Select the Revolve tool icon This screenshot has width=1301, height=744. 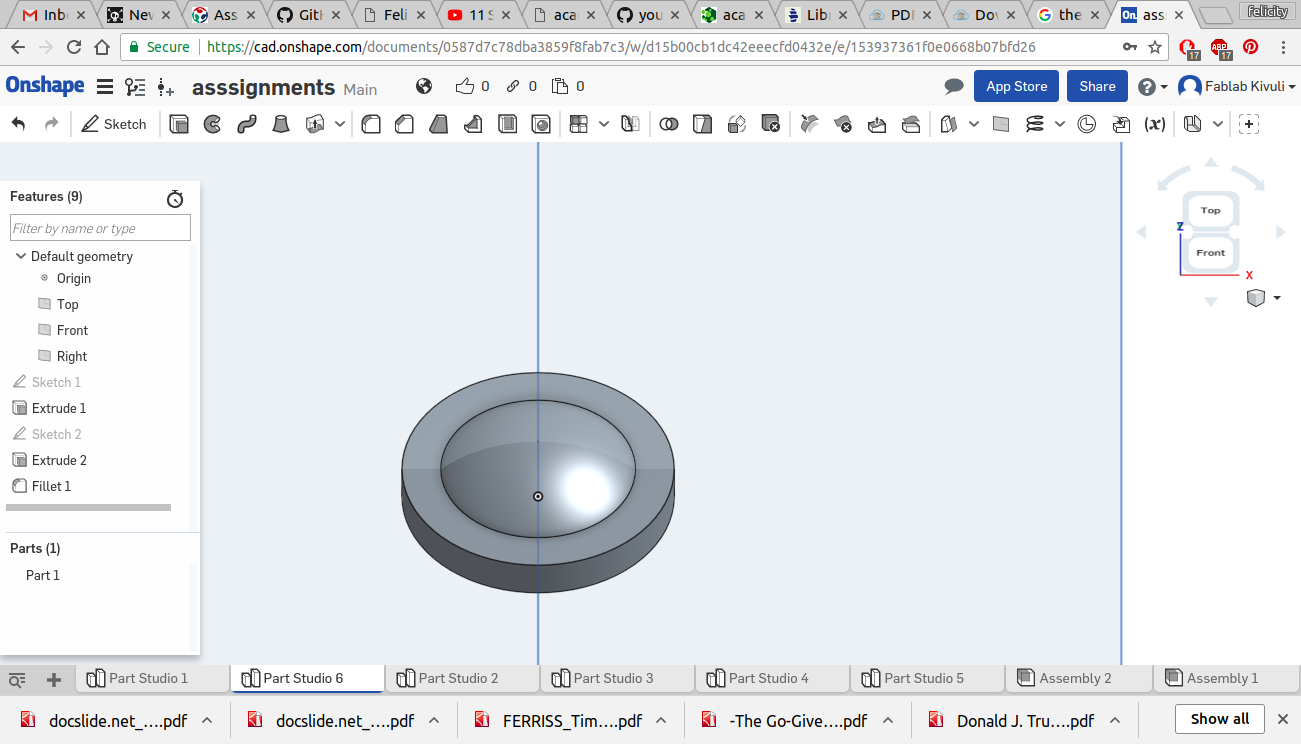point(212,124)
